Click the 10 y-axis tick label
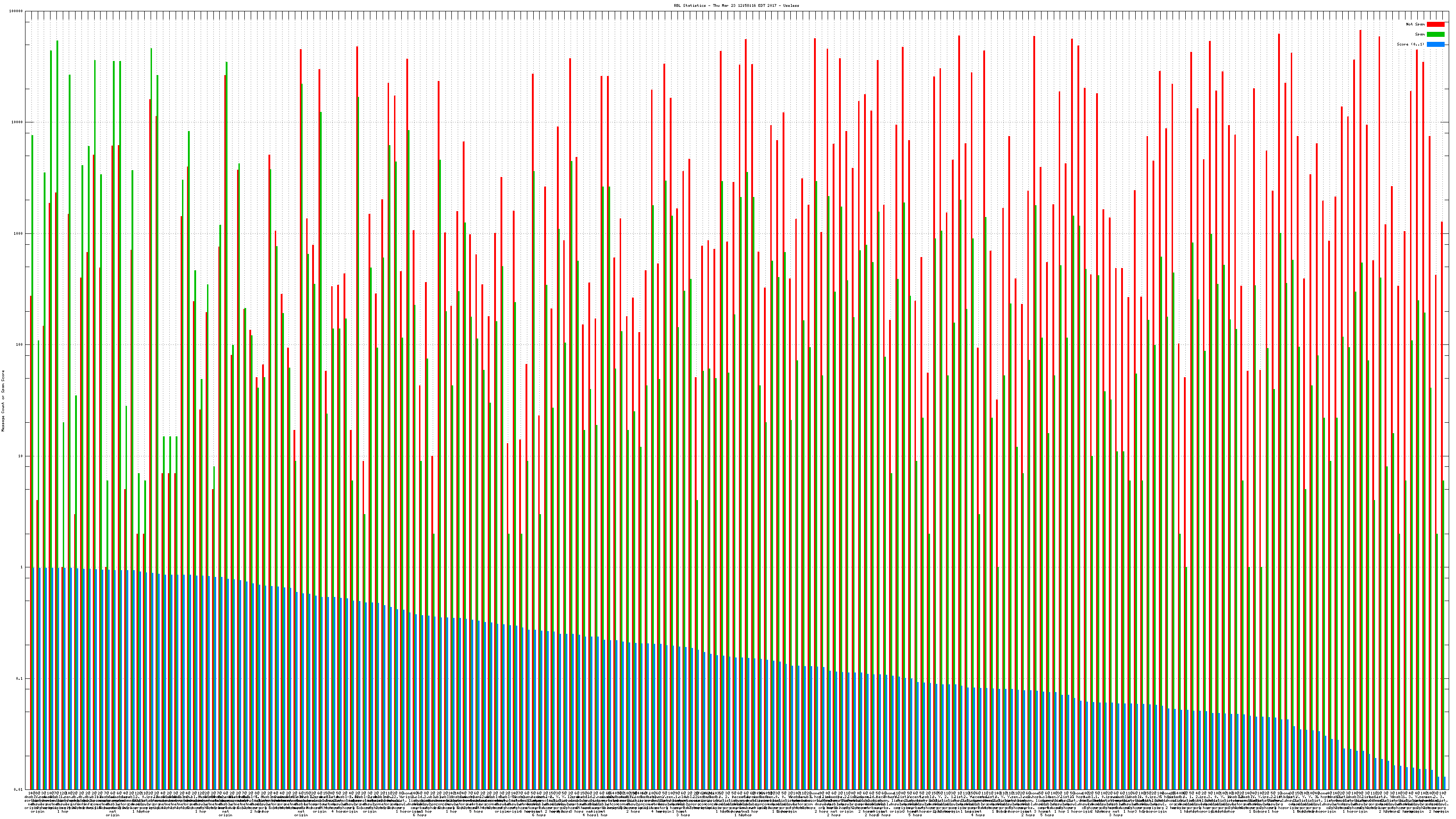Viewport: 1456px width, 819px height. (x=20, y=456)
